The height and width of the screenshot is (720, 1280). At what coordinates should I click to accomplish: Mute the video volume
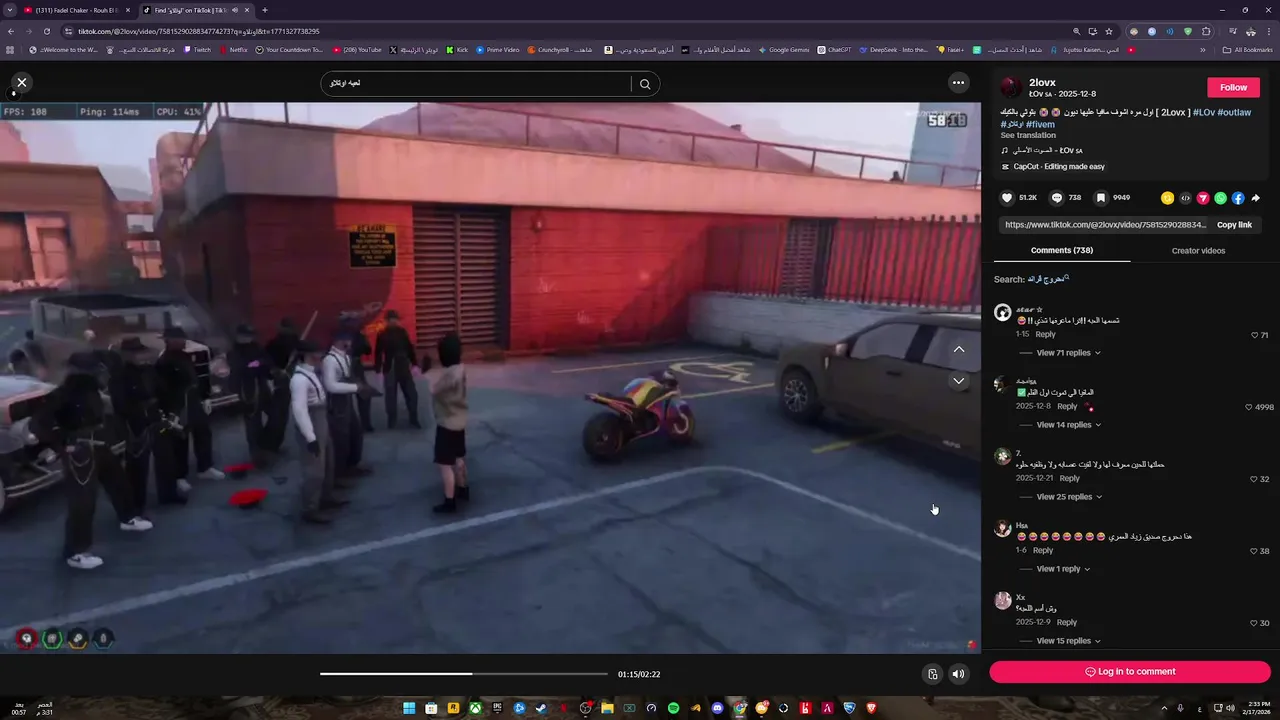pyautogui.click(x=958, y=674)
